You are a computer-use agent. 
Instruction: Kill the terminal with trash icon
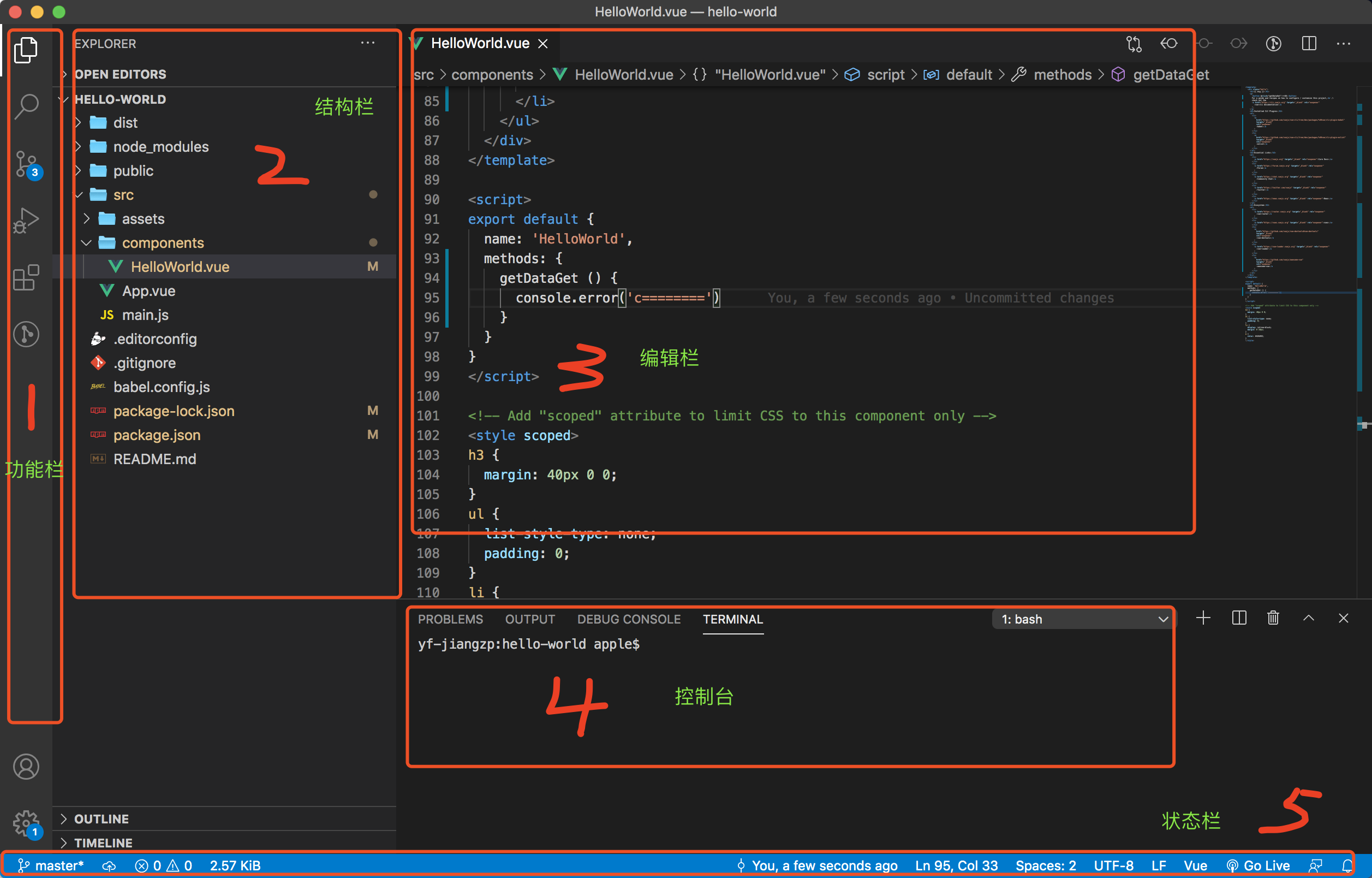(x=1273, y=619)
